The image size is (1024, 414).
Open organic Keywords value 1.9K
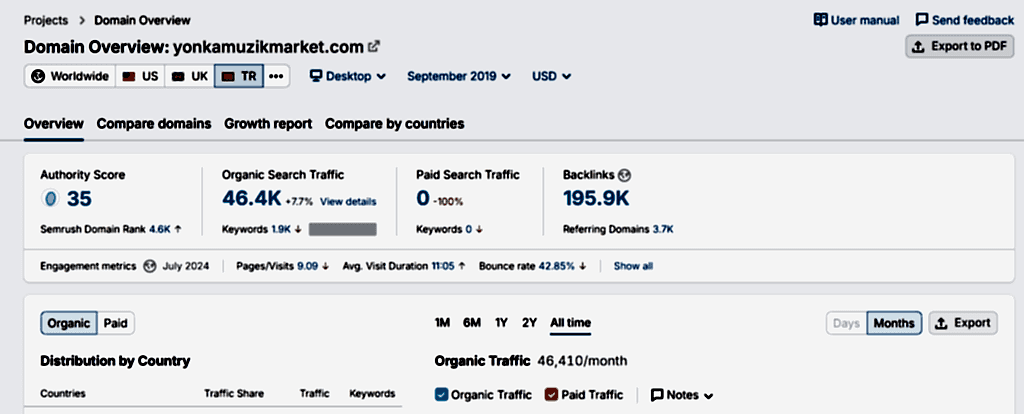tap(281, 229)
